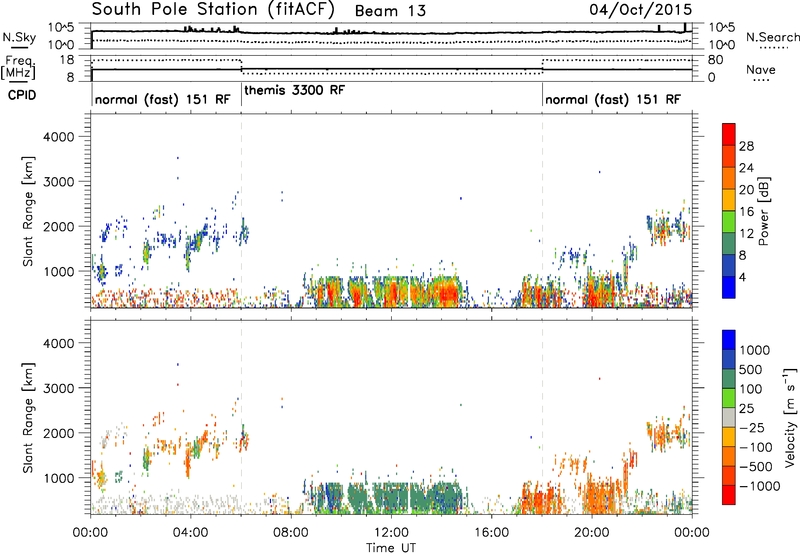This screenshot has width=800, height=554.
Task: Select the 'CPID' row label
Action: coord(22,95)
